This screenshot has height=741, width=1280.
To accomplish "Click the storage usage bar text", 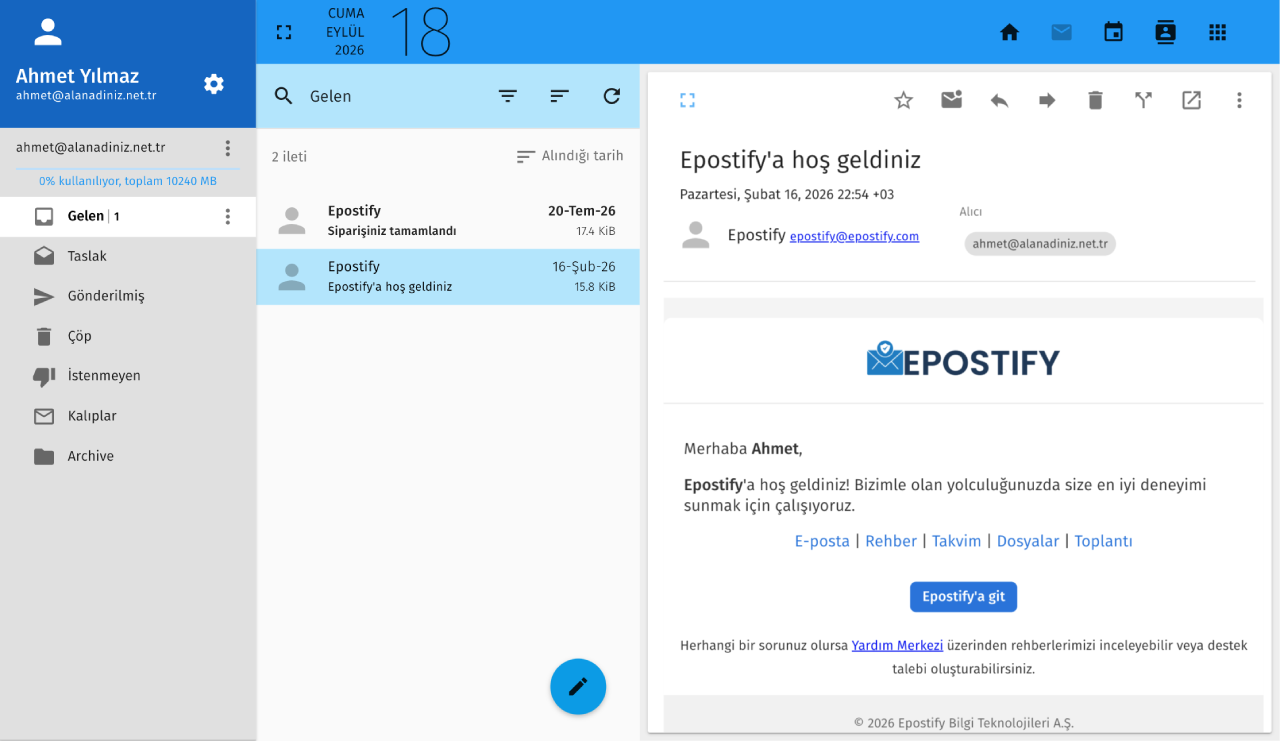I will [x=128, y=181].
